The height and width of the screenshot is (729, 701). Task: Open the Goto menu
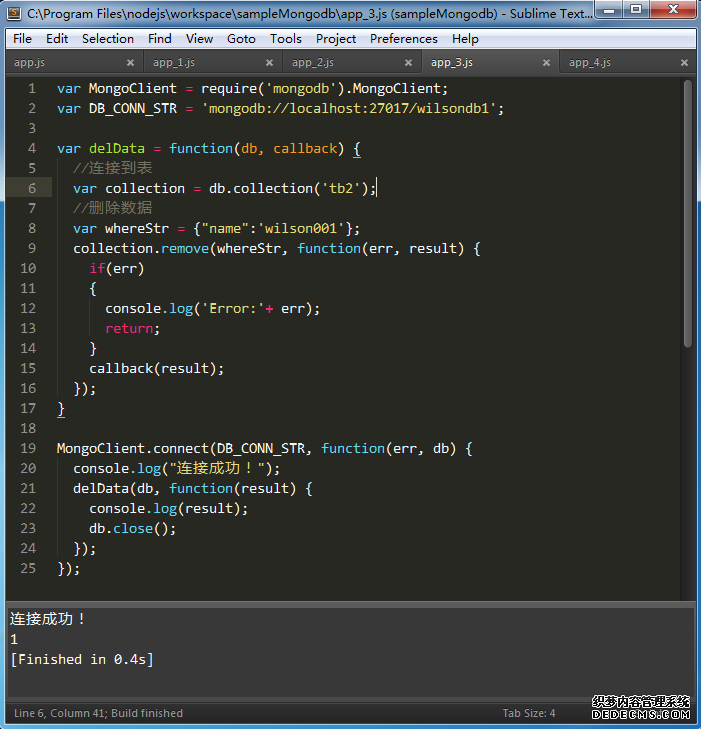241,38
